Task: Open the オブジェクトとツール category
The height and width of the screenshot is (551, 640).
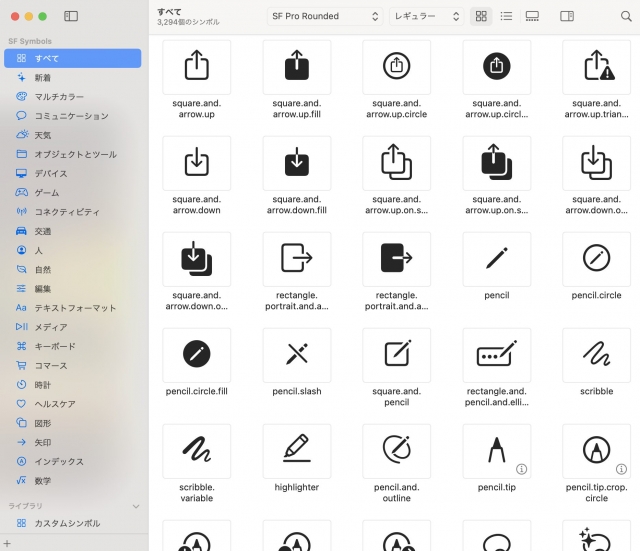Action: click(x=73, y=154)
